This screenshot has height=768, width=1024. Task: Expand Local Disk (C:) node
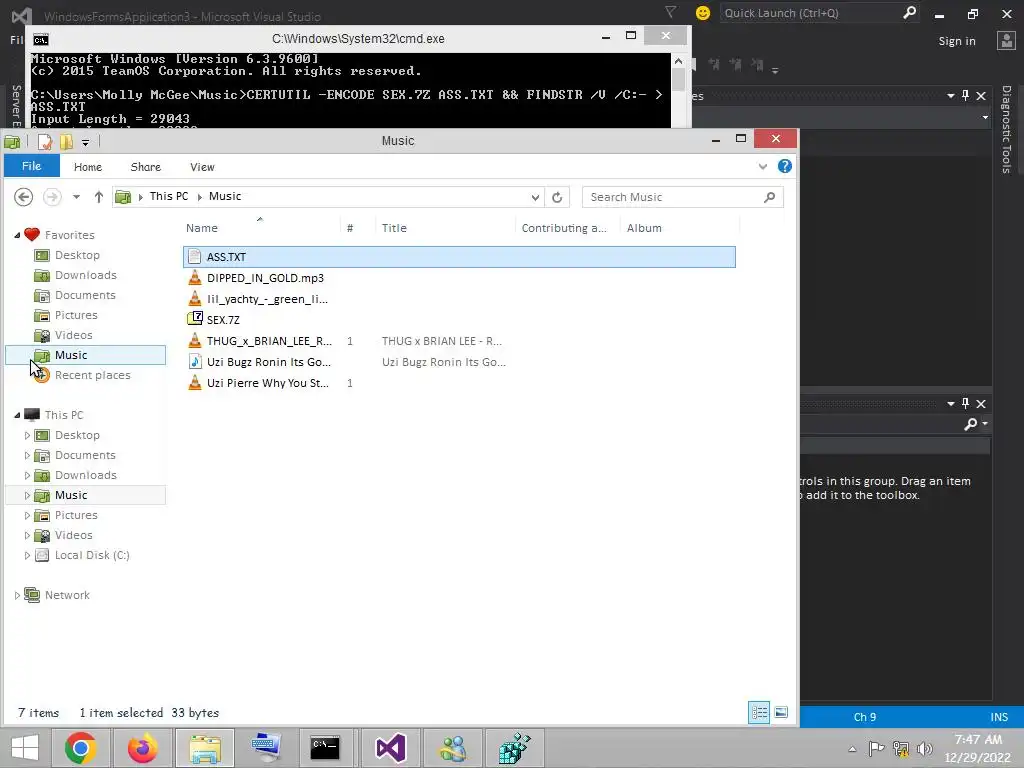click(x=27, y=555)
